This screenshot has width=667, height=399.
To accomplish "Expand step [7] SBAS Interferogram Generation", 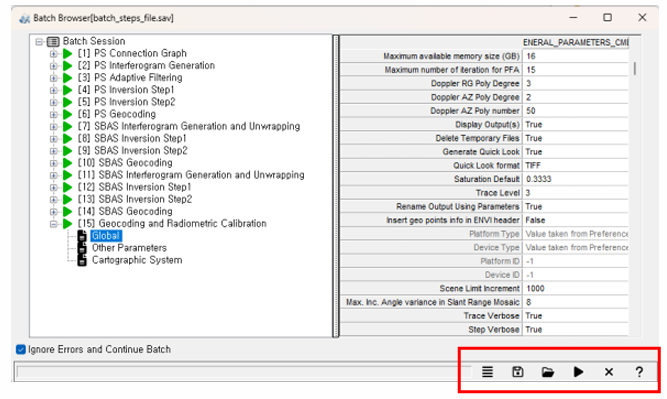I will coord(54,127).
